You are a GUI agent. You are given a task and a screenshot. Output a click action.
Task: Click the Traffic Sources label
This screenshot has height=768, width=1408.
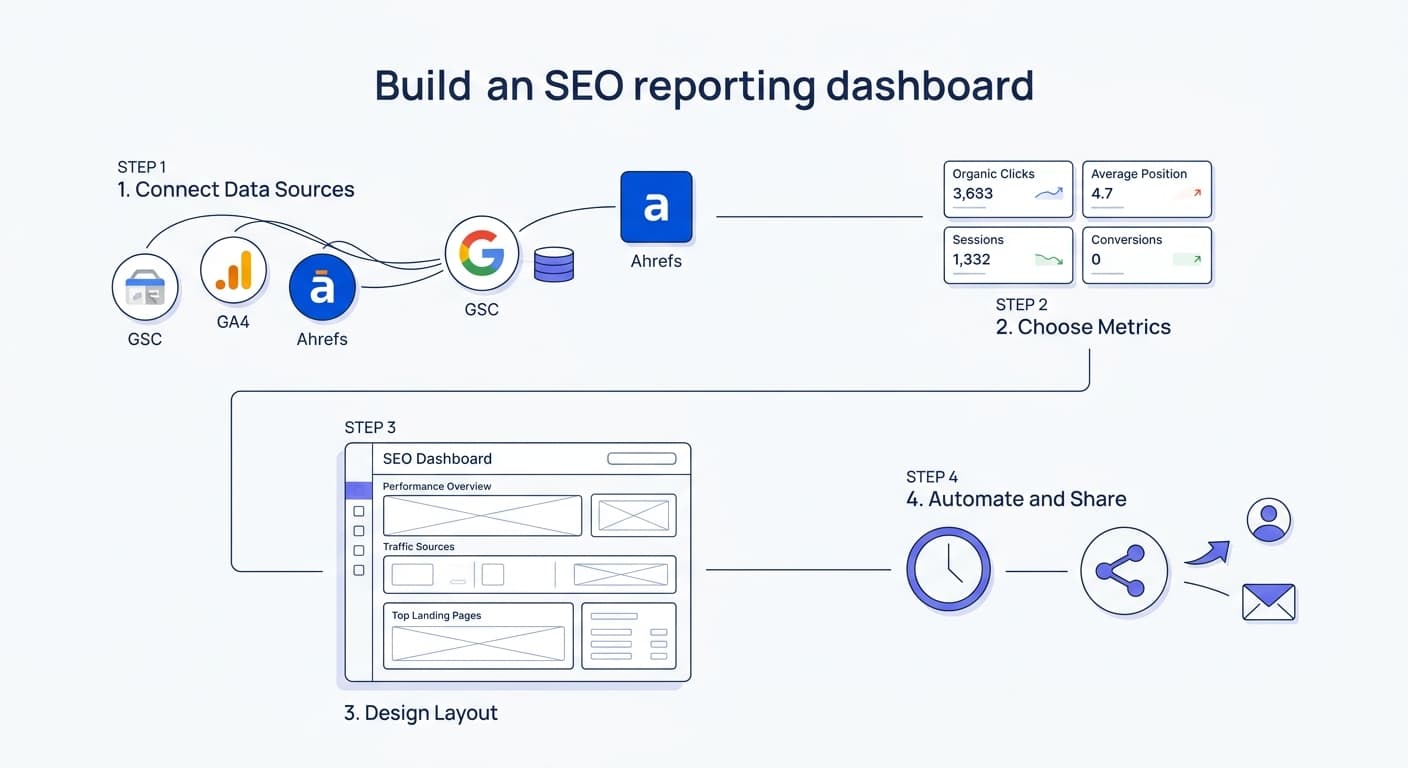coord(419,547)
